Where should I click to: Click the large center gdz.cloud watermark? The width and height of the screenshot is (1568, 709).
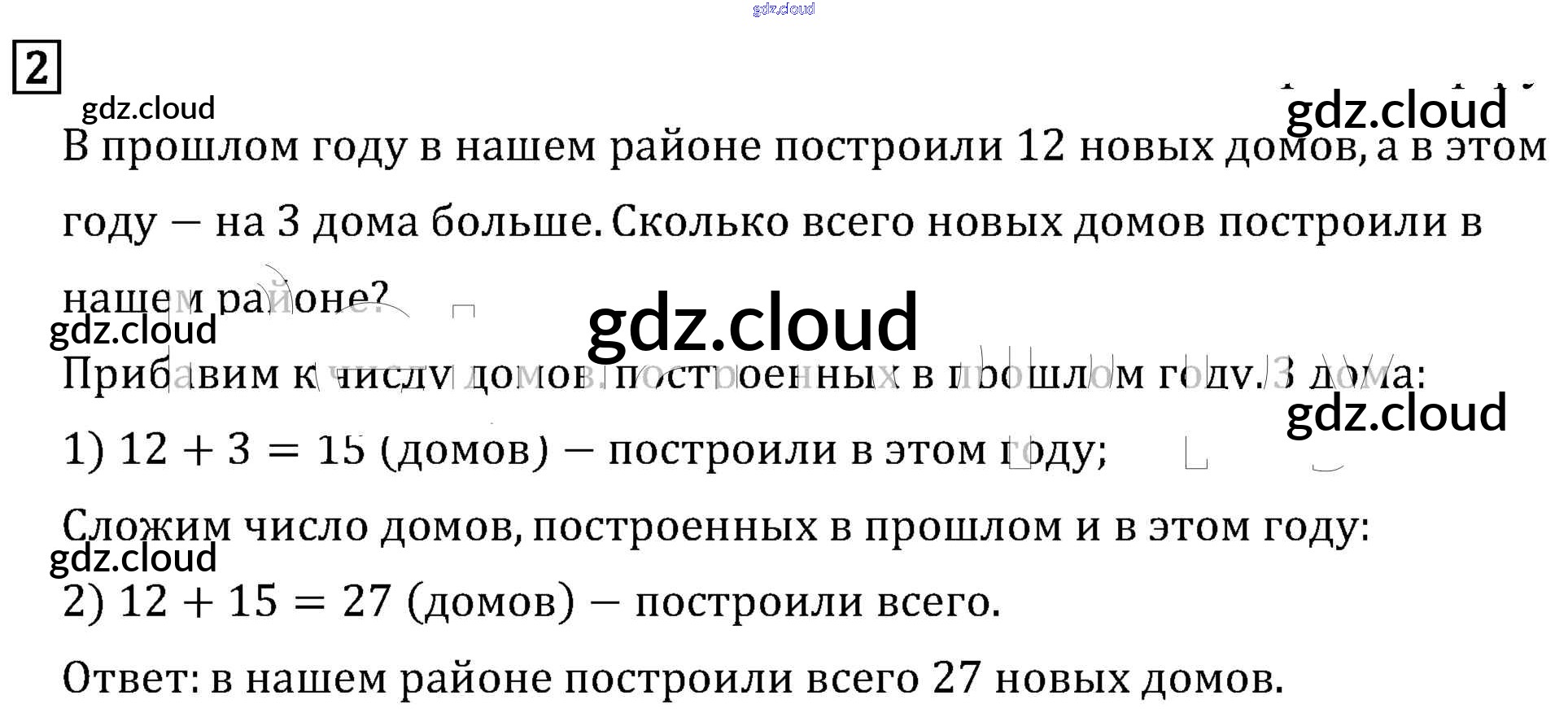click(x=752, y=323)
